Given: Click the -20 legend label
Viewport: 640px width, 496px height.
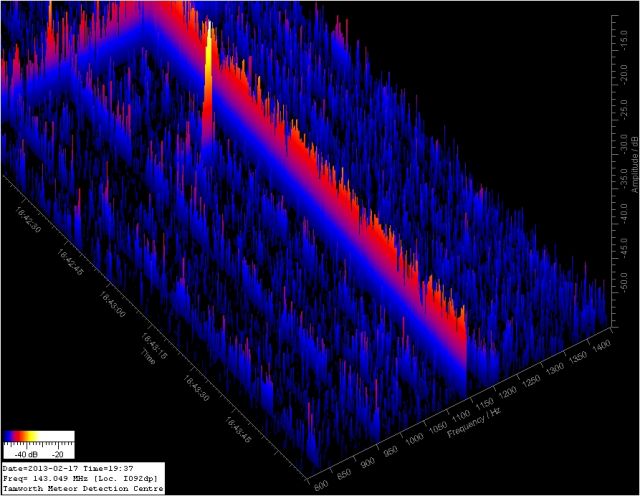Looking at the screenshot, I should coord(58,452).
